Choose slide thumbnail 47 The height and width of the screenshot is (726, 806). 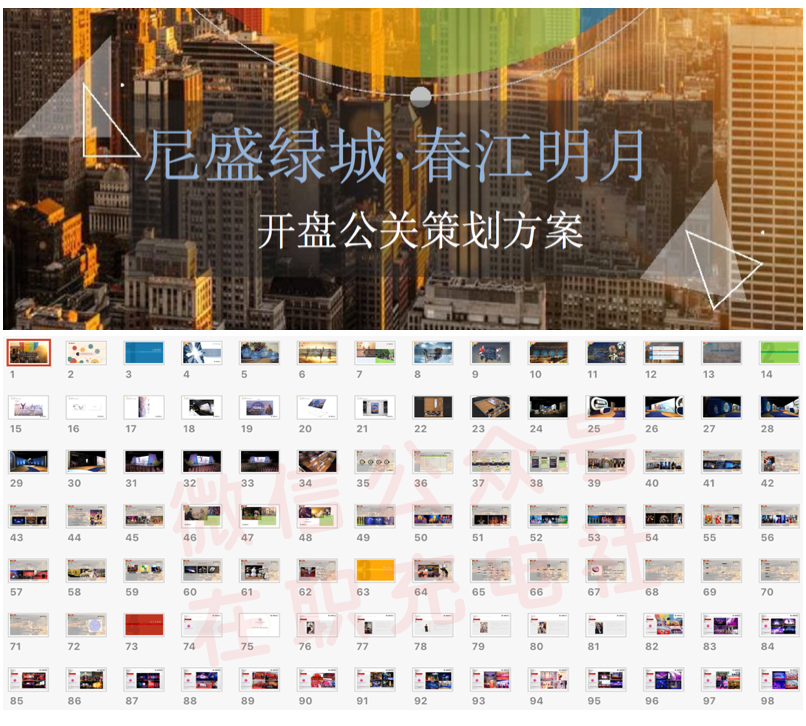[260, 516]
